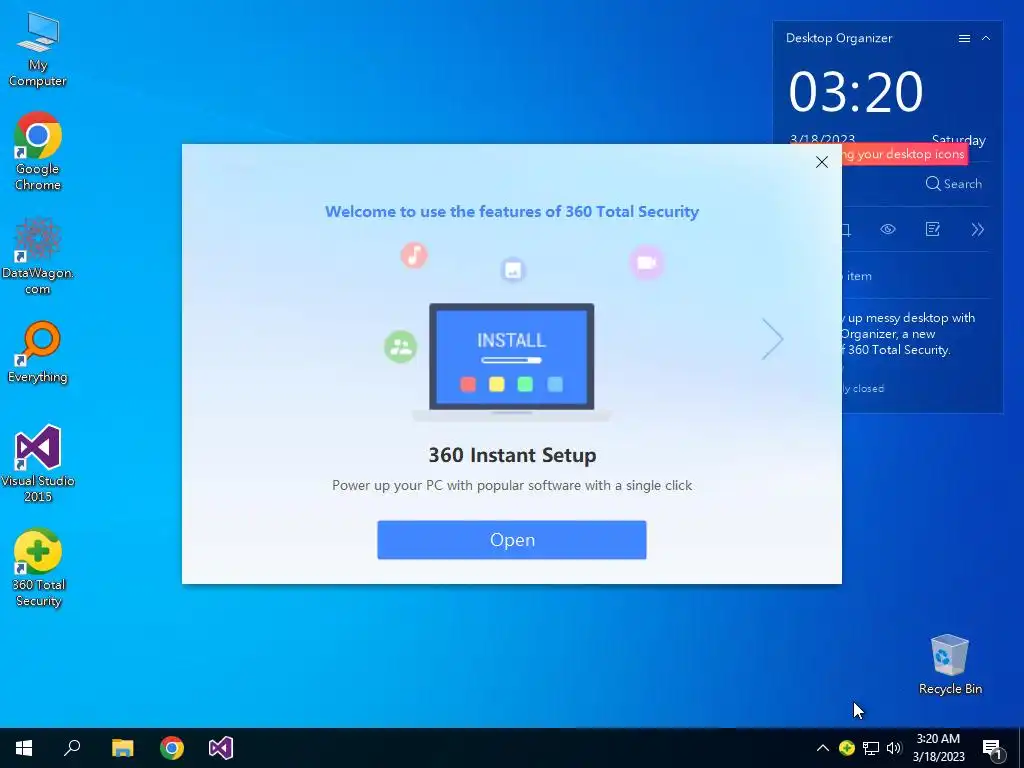Open the DataWagon.com desktop shortcut
The height and width of the screenshot is (768, 1024).
click(x=38, y=255)
